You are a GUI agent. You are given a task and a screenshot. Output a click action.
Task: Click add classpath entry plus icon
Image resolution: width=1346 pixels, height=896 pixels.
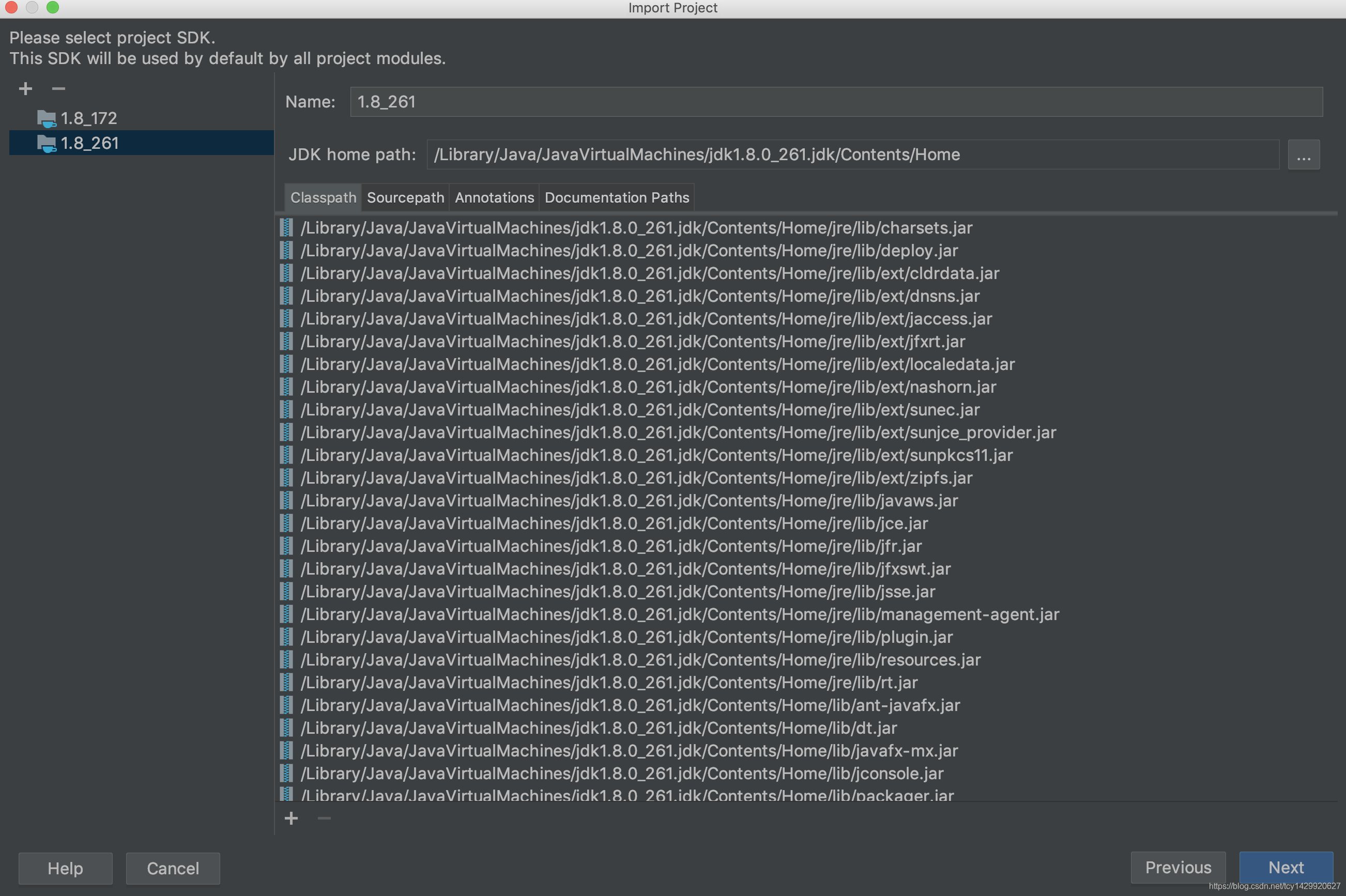[291, 818]
